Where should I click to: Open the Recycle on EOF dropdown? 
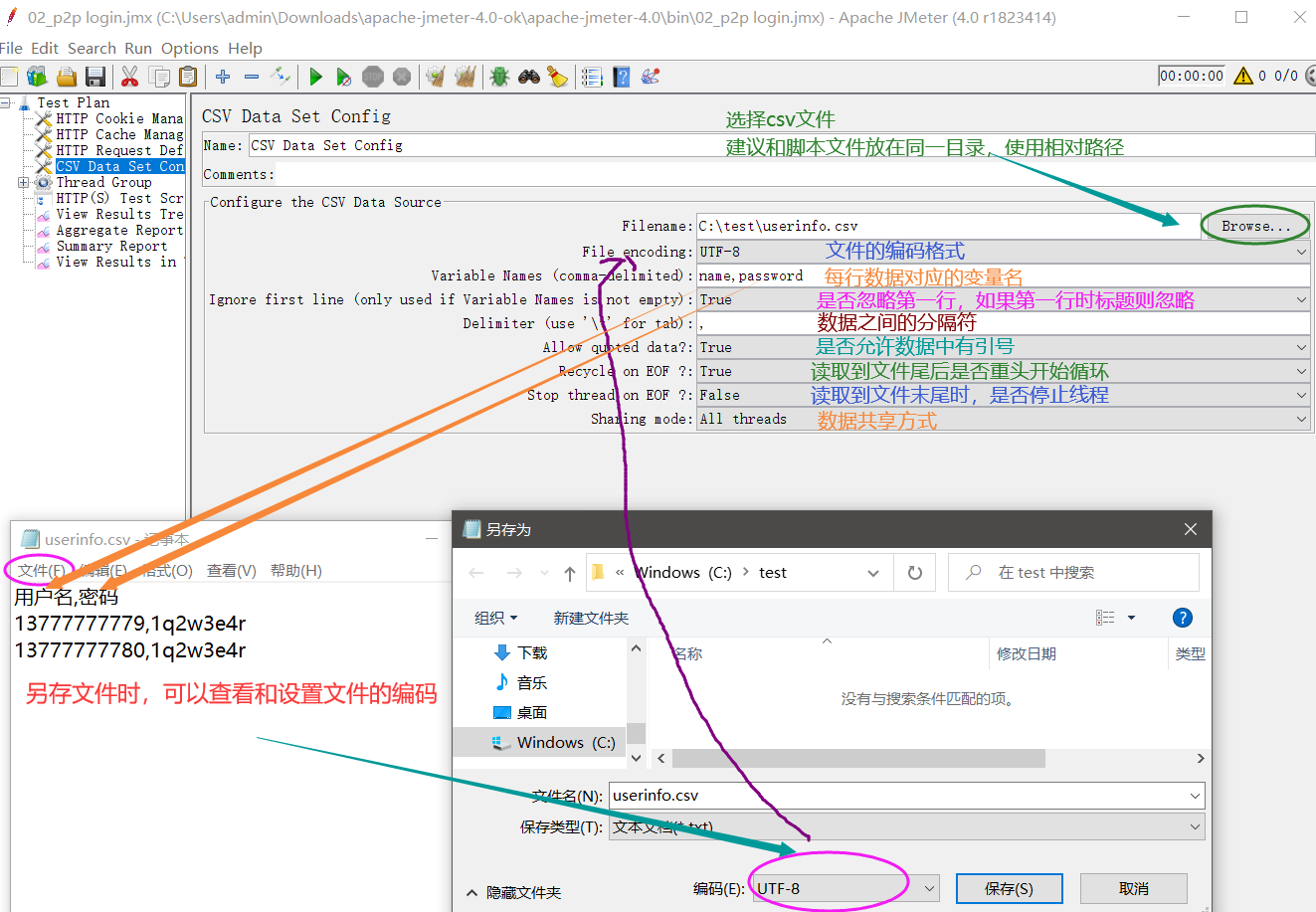(x=1302, y=371)
